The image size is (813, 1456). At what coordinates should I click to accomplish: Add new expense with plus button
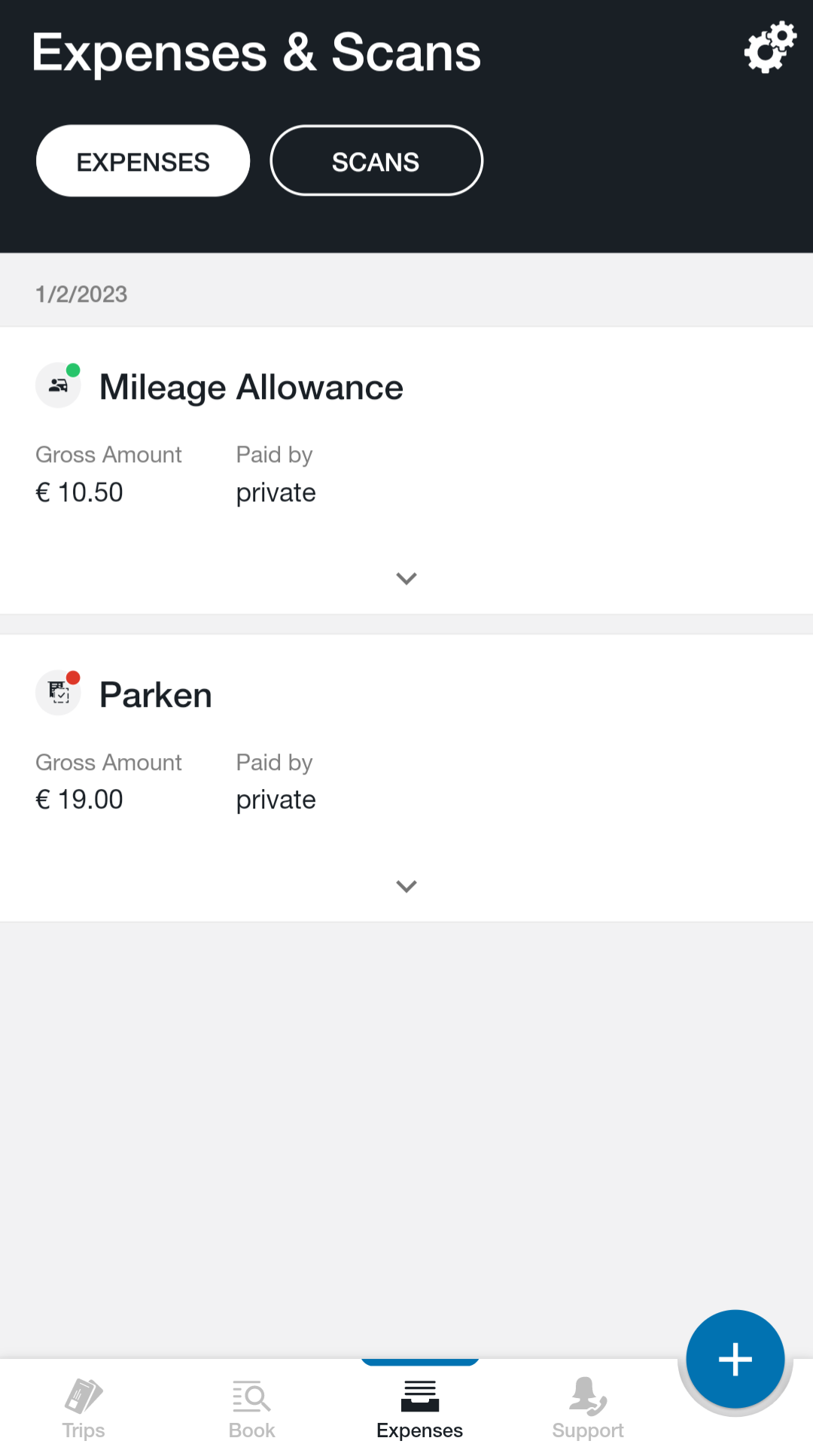point(735,1359)
